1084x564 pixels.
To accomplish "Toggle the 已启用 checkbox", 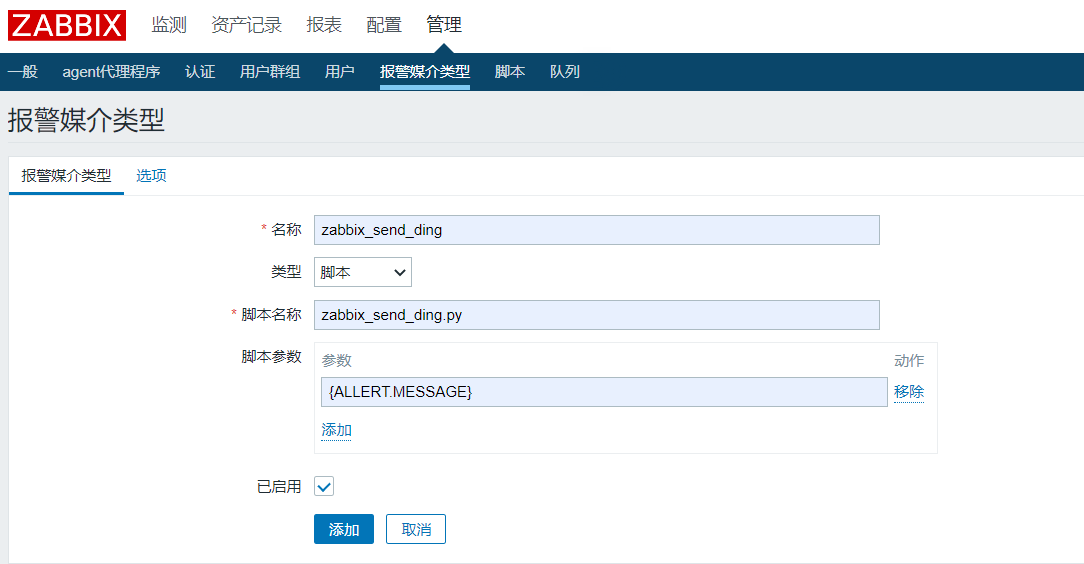I will (324, 487).
